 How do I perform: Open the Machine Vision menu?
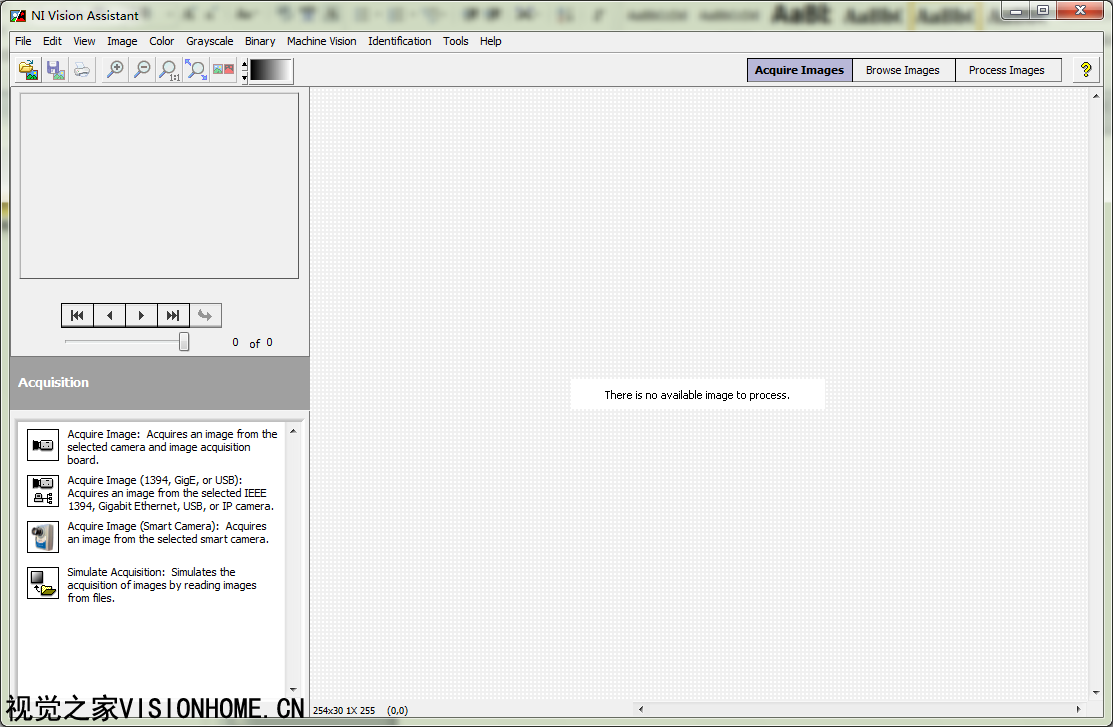322,41
